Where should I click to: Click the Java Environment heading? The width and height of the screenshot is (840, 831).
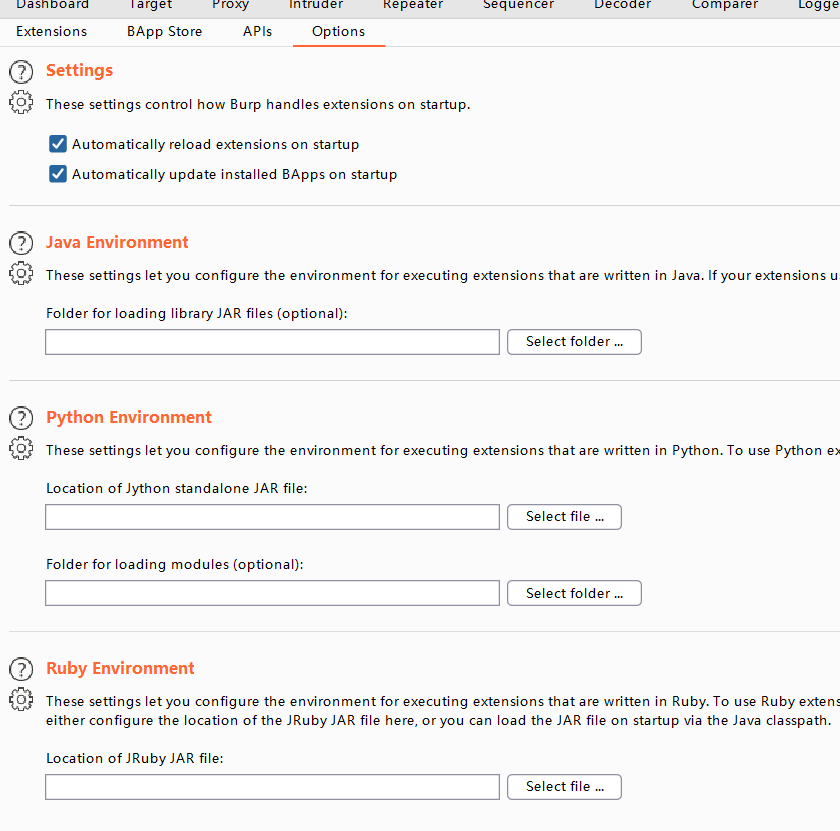coord(117,242)
